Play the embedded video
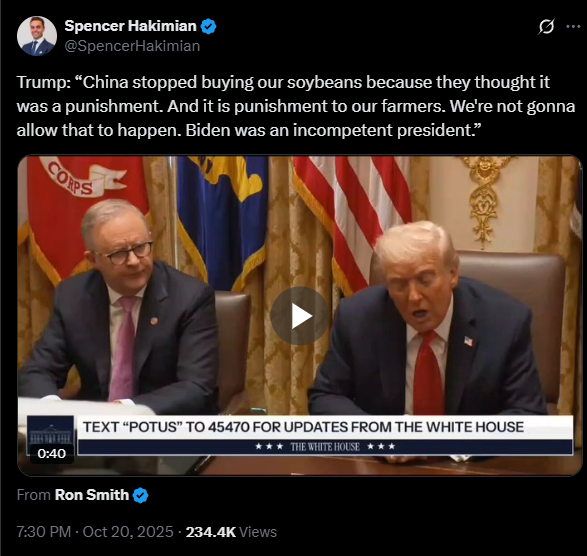 300,316
